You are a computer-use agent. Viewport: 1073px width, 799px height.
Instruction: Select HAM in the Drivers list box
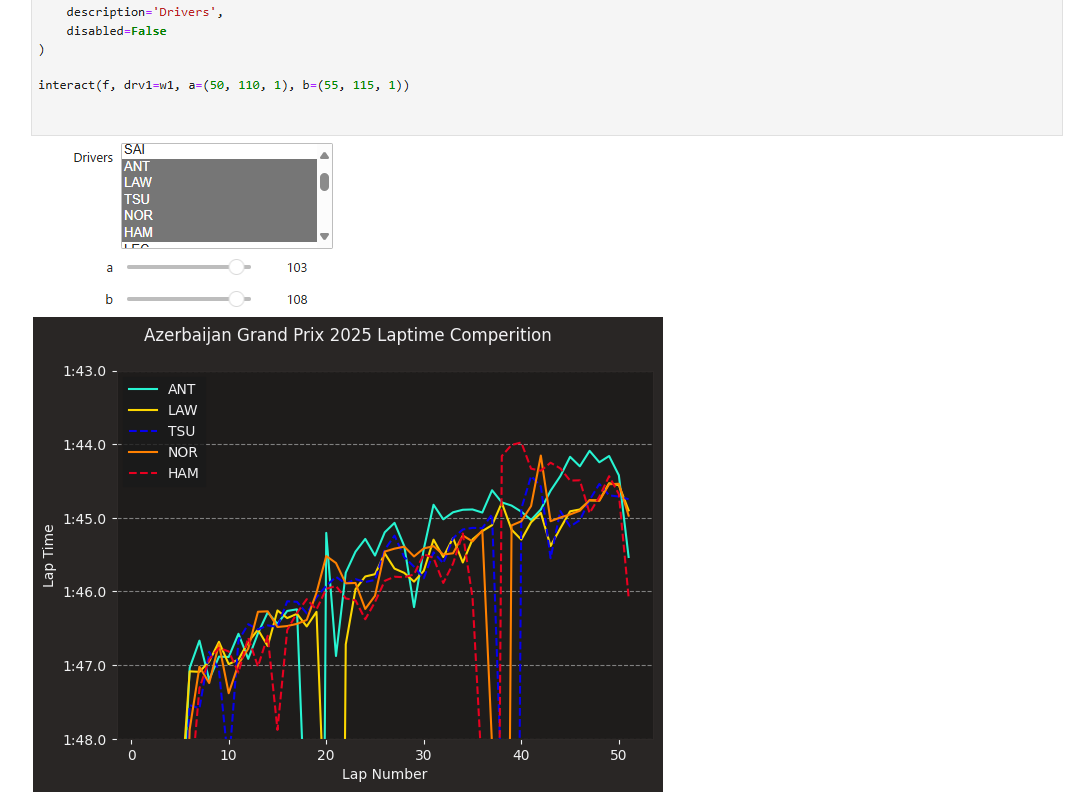(219, 233)
